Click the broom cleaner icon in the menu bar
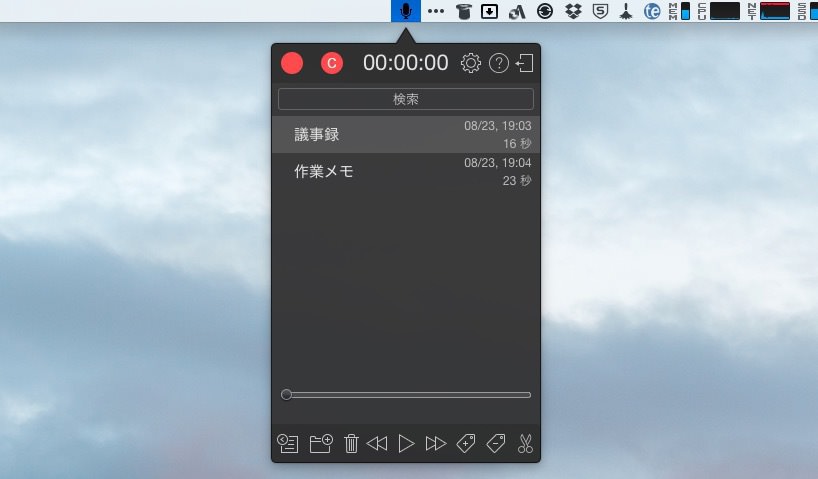 (x=626, y=11)
